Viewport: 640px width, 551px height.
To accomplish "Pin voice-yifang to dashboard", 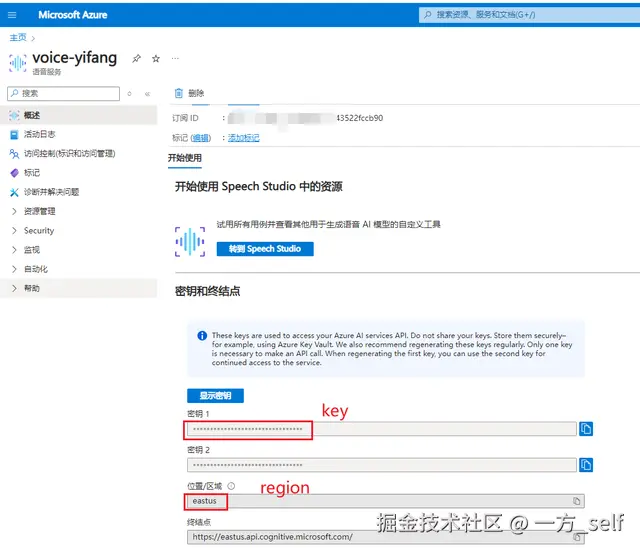I will click(136, 59).
